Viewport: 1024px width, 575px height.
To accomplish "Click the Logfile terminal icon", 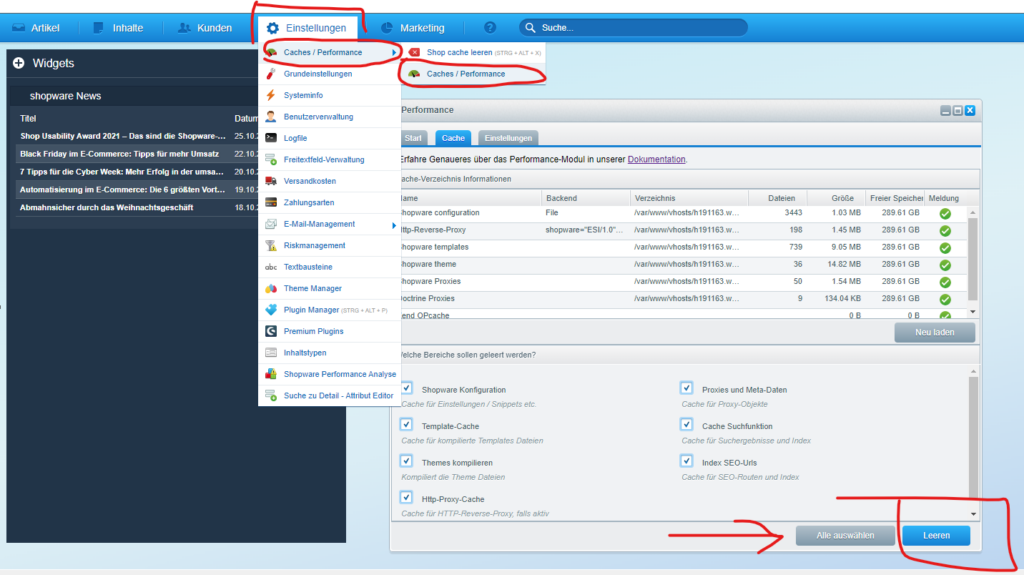I will [x=271, y=138].
